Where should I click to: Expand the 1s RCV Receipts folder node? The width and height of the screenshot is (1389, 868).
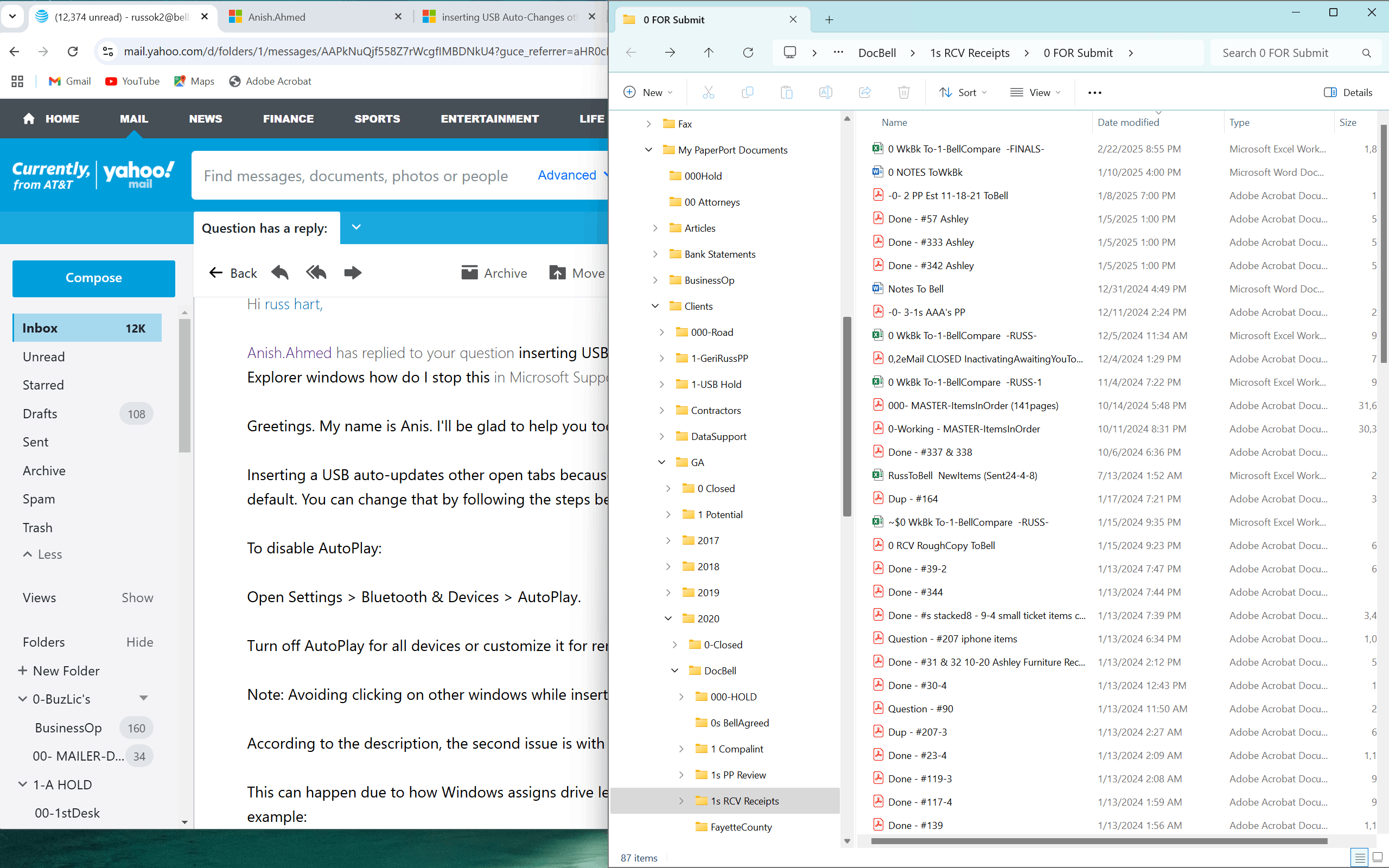click(681, 801)
